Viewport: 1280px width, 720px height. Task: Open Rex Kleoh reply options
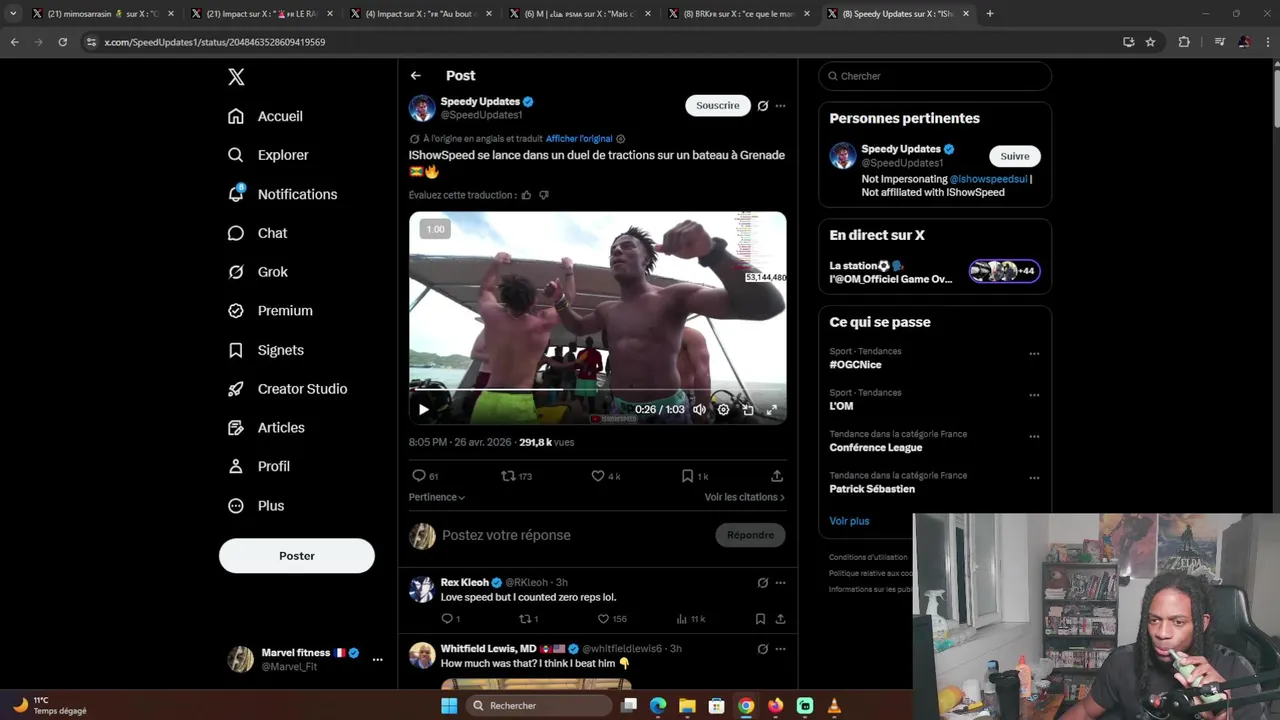780,583
